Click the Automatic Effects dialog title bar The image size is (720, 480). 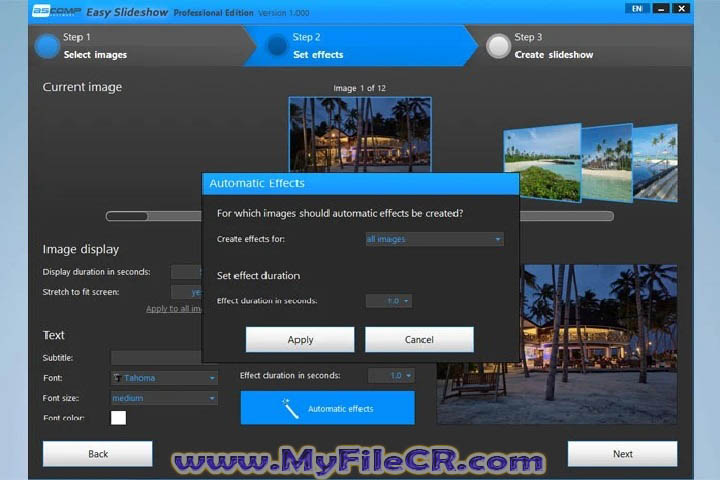(360, 184)
